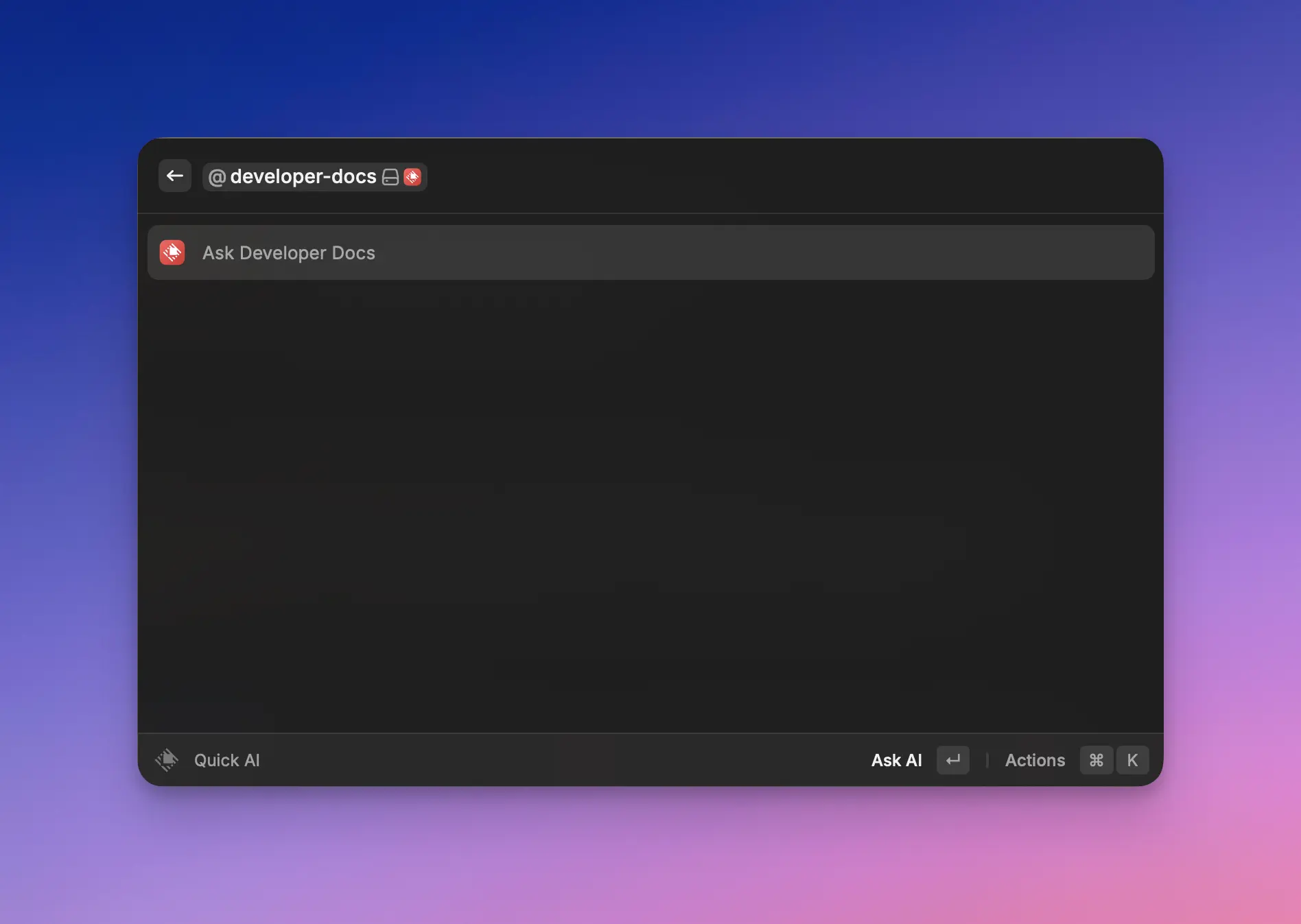1301x924 pixels.
Task: Click the Quick AI sparkle icon
Action: click(x=166, y=760)
